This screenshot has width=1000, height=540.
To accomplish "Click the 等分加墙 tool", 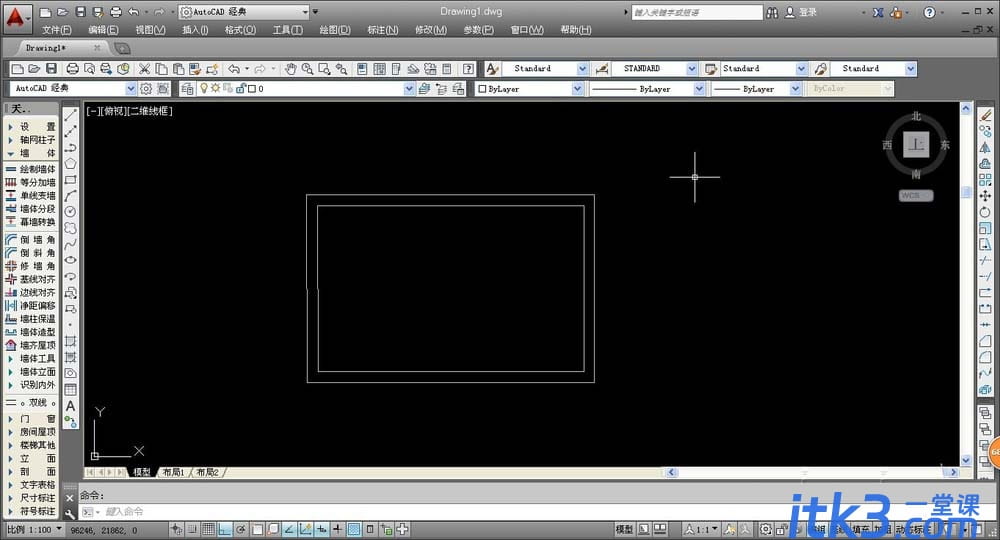I will coord(31,182).
